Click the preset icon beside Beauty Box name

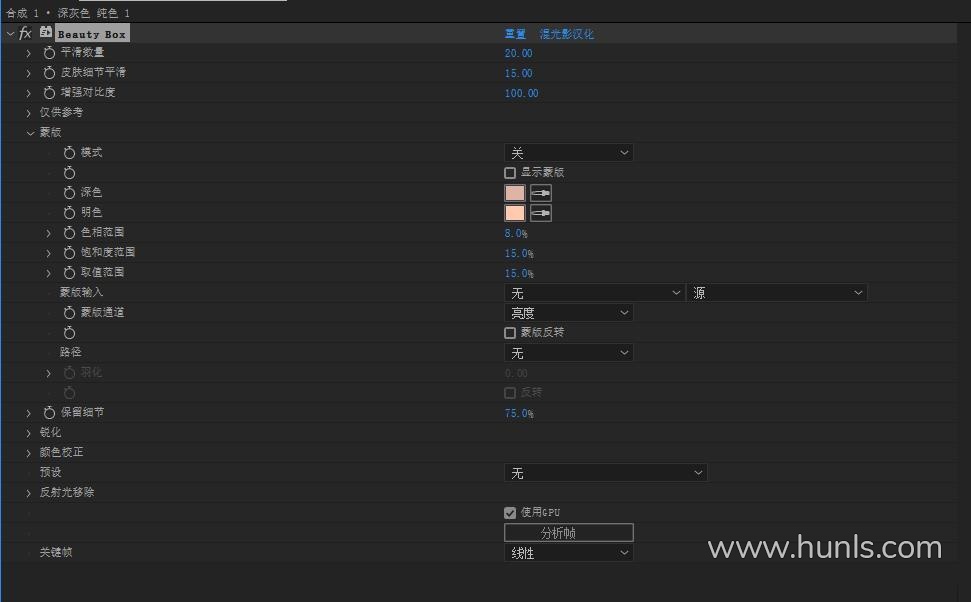pos(46,32)
